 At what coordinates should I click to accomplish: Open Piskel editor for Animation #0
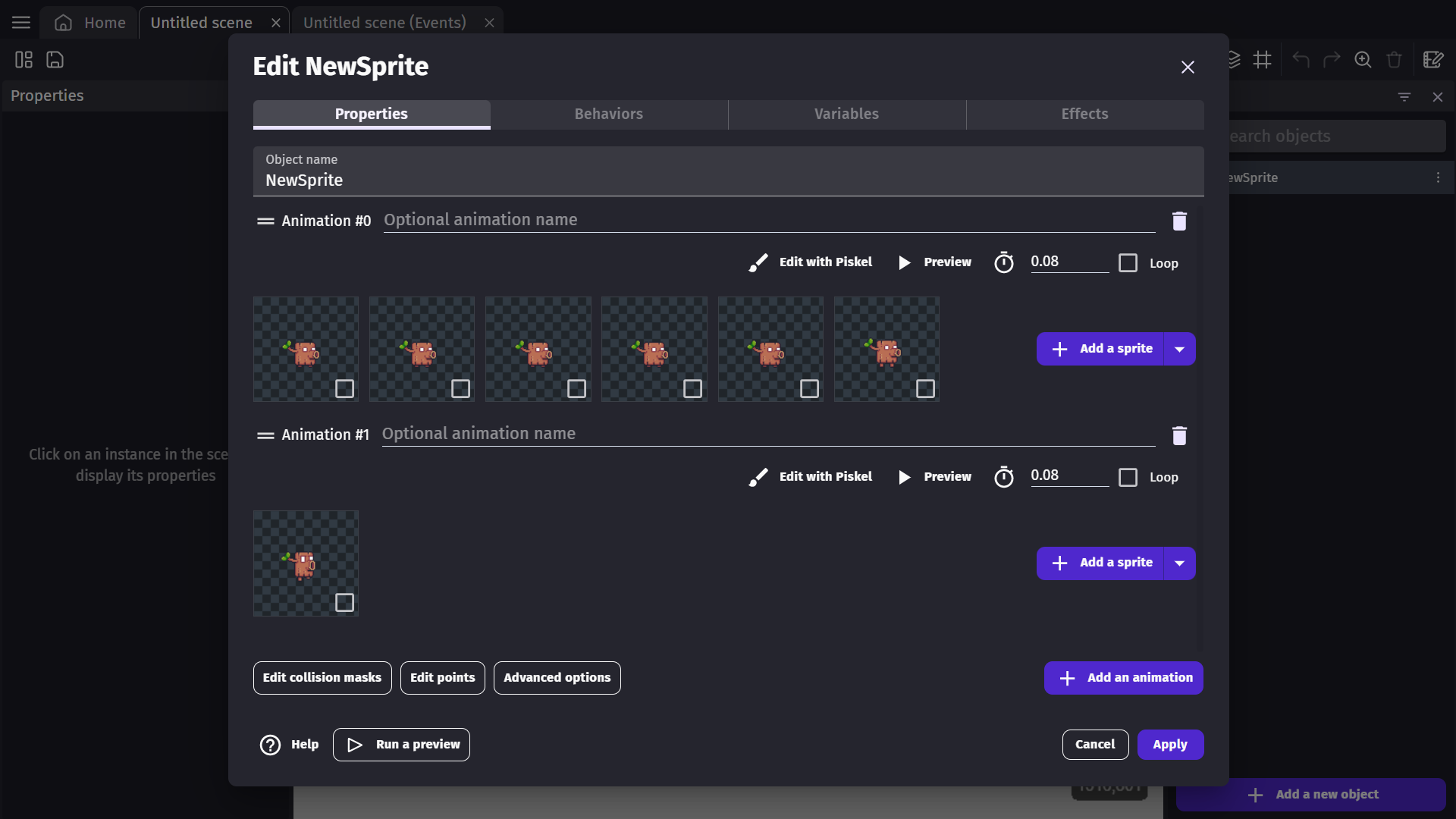[x=811, y=262]
